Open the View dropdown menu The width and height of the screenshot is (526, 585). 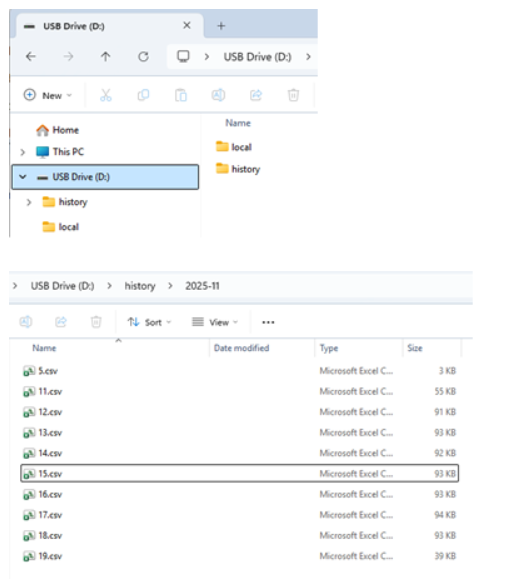coord(215,322)
